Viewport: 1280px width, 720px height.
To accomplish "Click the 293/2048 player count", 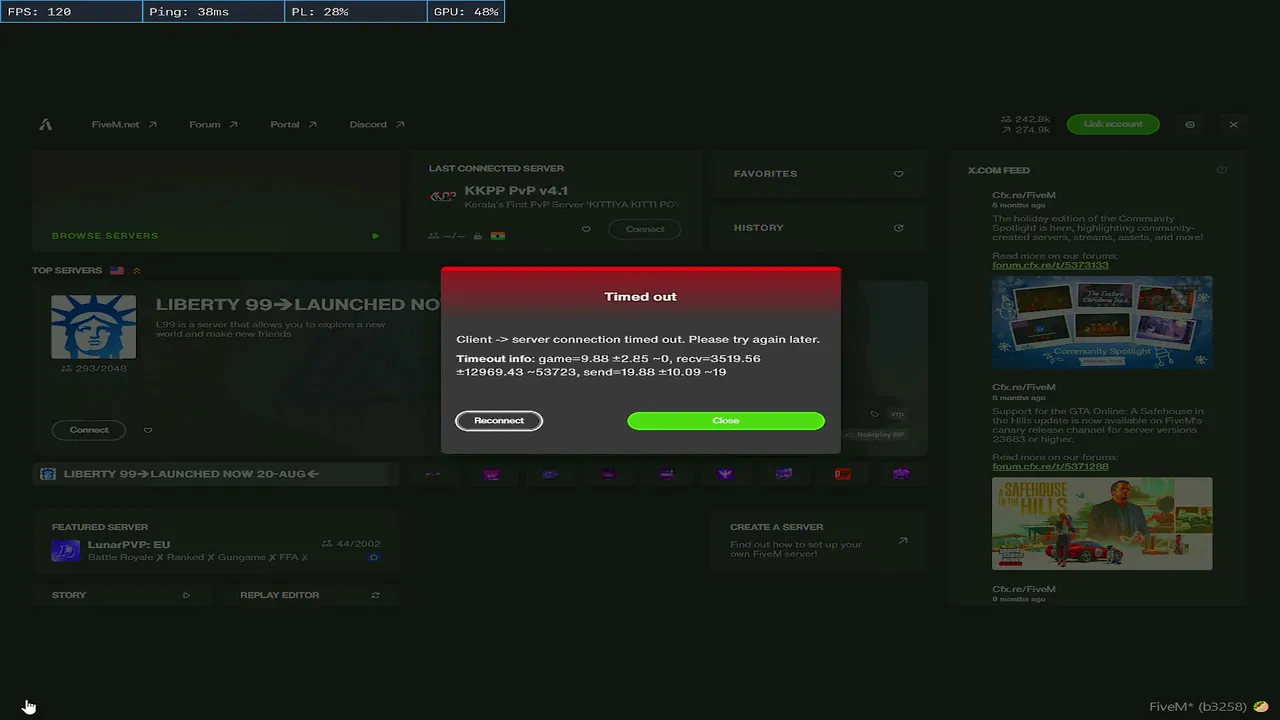I will (x=94, y=369).
